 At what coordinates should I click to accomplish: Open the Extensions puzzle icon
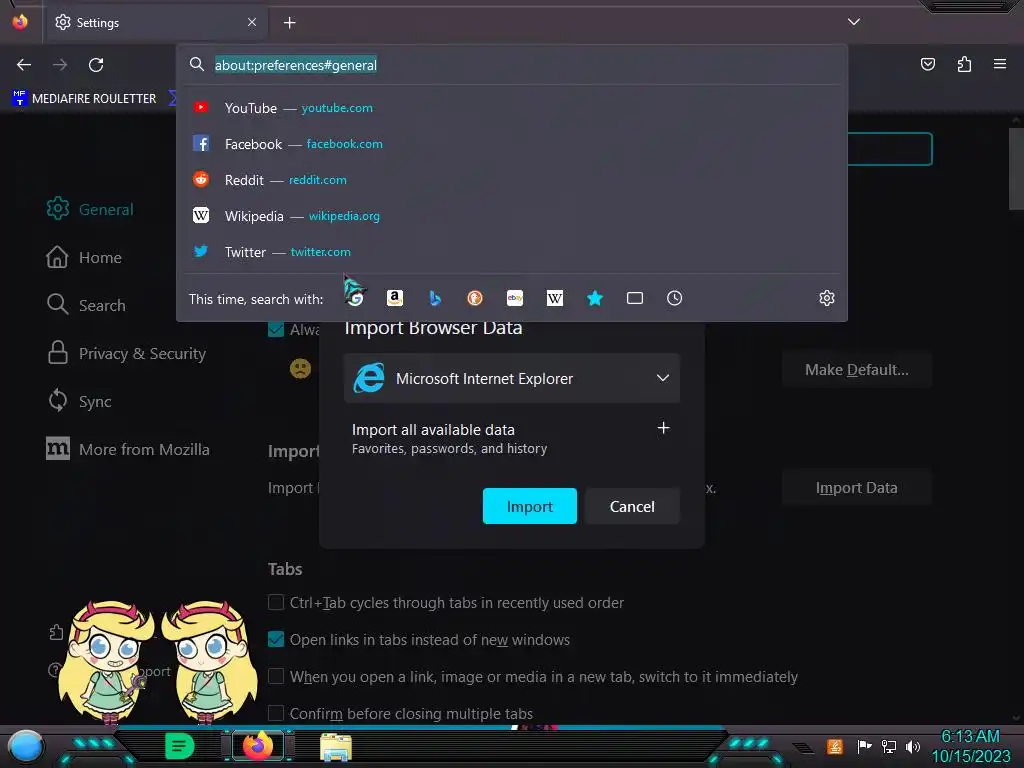click(x=964, y=64)
